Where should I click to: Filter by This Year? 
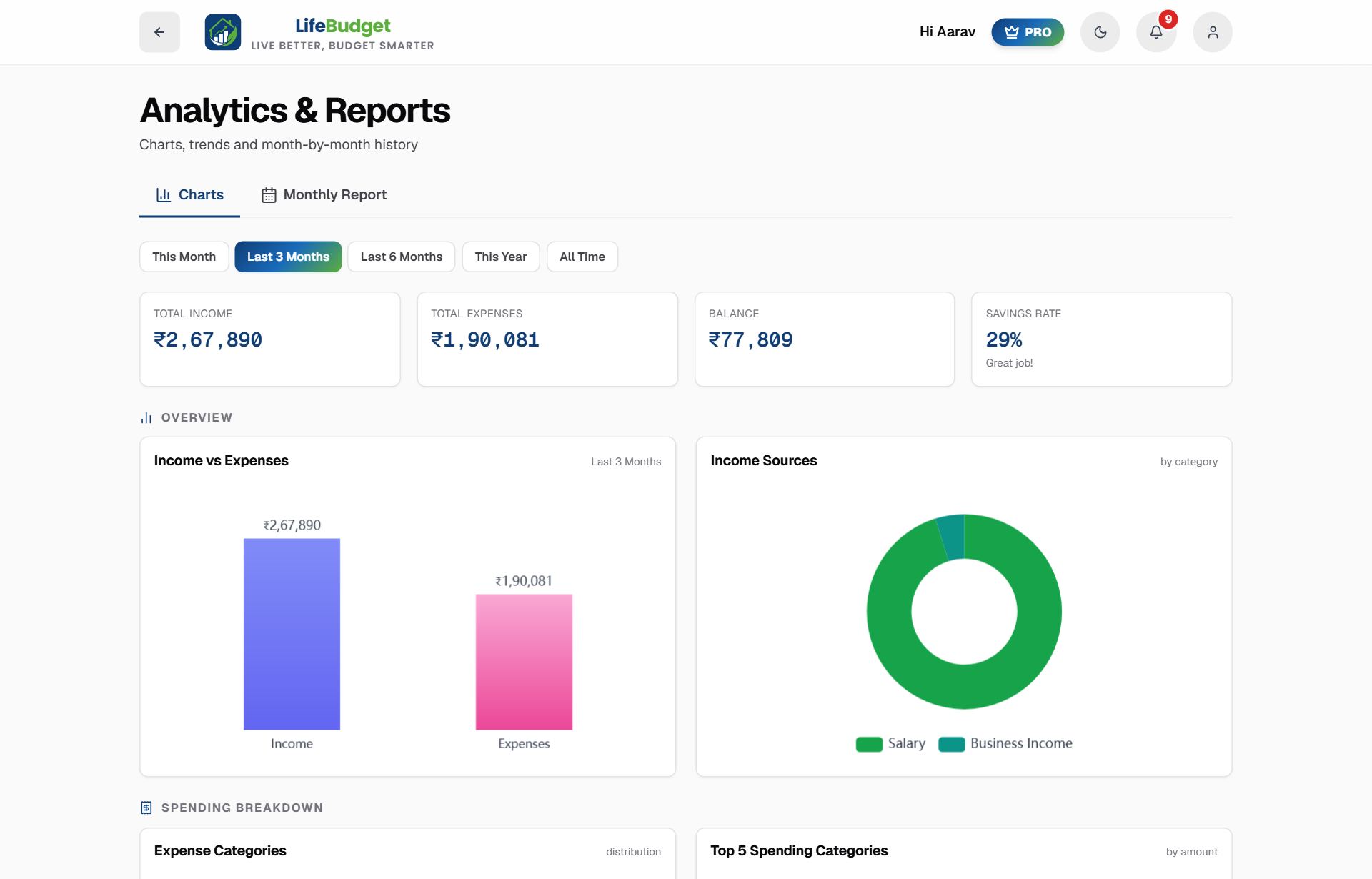click(x=501, y=257)
